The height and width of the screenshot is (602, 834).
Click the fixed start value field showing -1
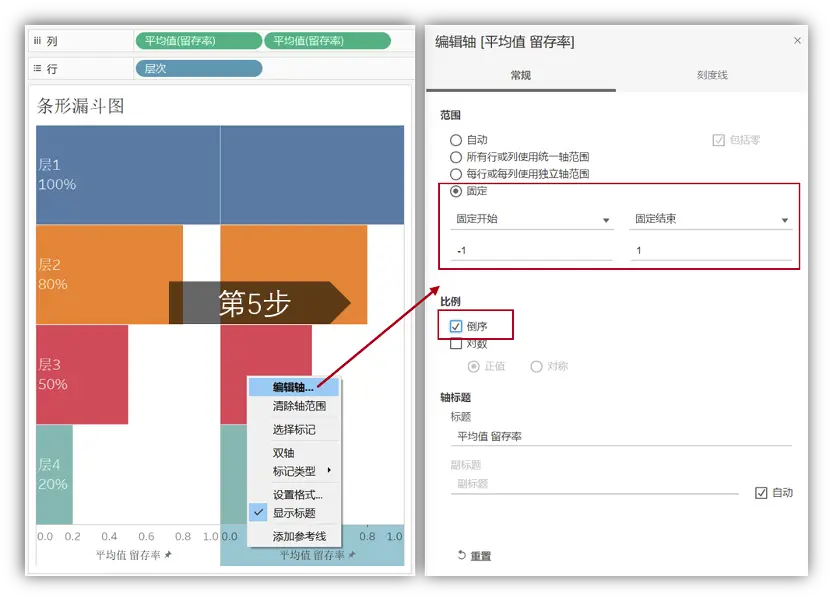click(532, 250)
